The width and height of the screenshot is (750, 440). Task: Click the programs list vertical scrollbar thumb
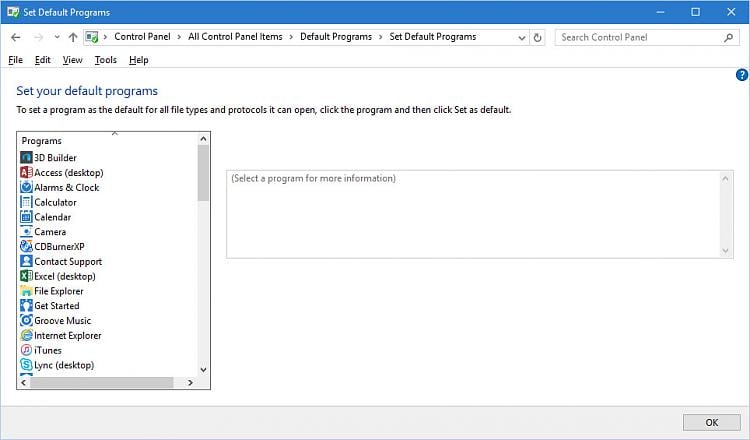203,173
